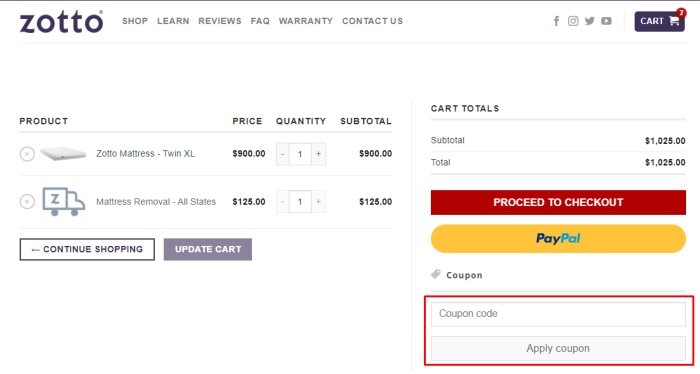Click Apply coupon button
The image size is (700, 374).
[x=558, y=348]
